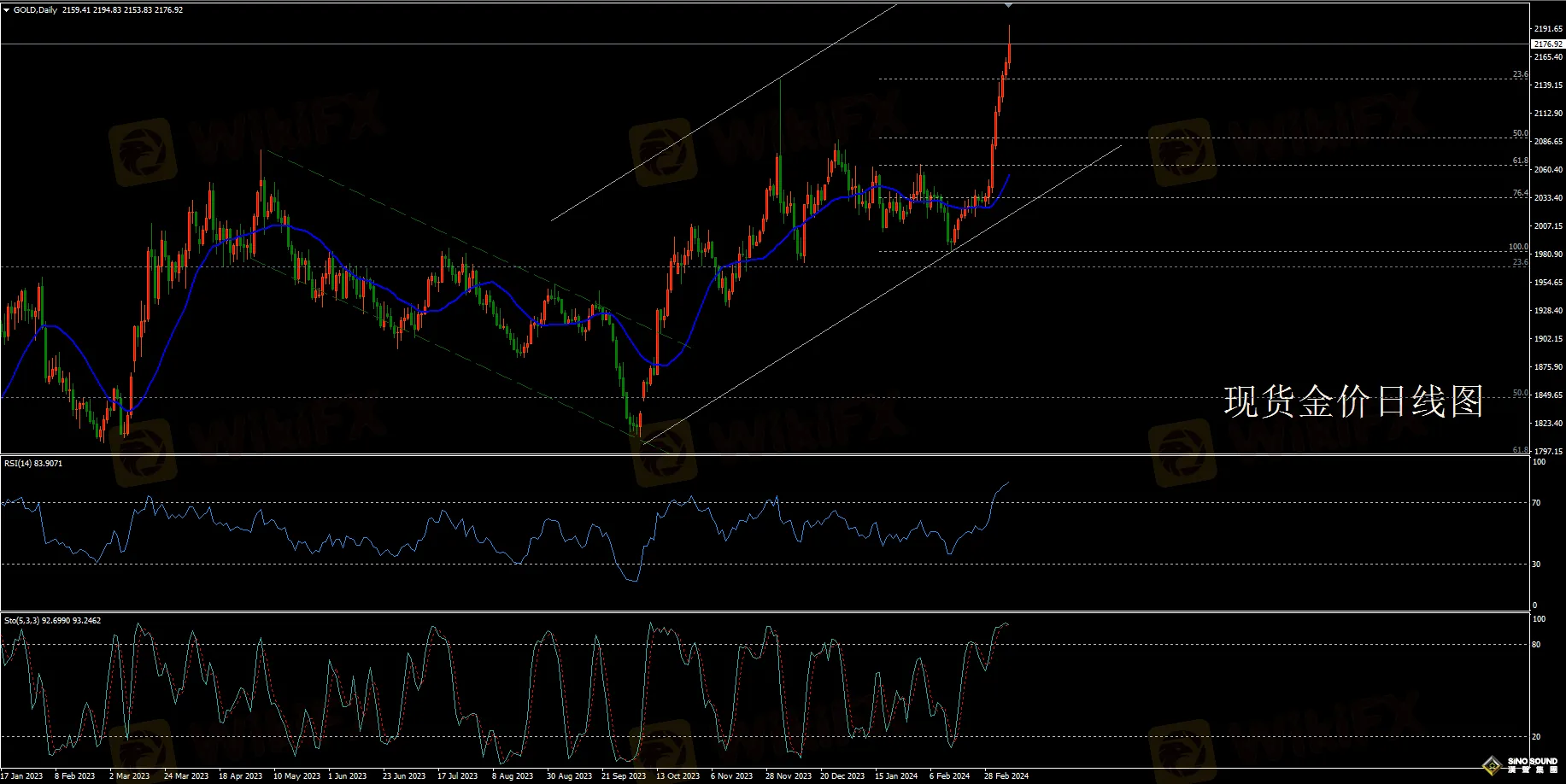
Task: Click the 2 Mar 2023 date label
Action: click(x=129, y=776)
